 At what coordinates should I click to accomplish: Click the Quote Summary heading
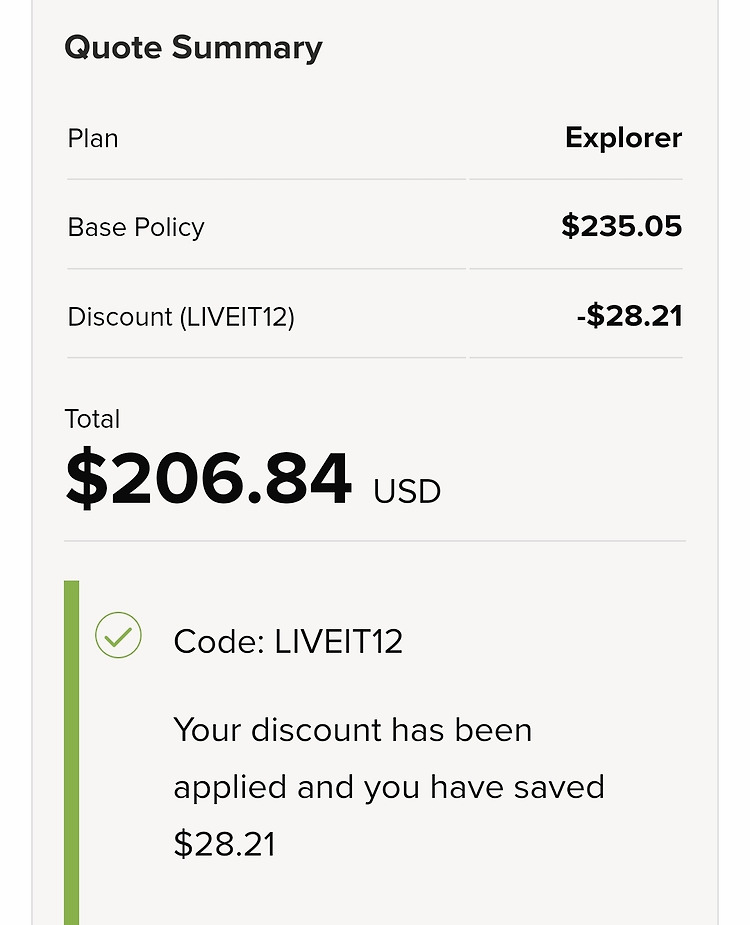click(x=194, y=48)
